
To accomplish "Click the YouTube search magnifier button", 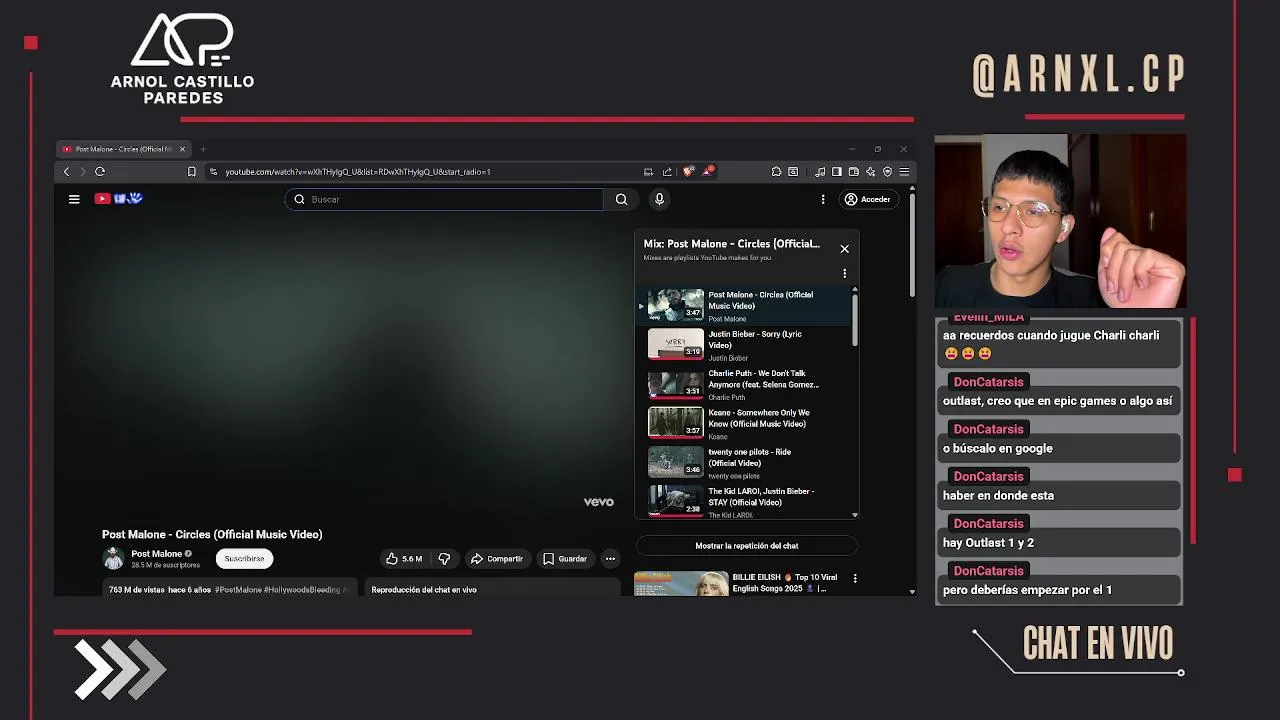I will [x=621, y=199].
